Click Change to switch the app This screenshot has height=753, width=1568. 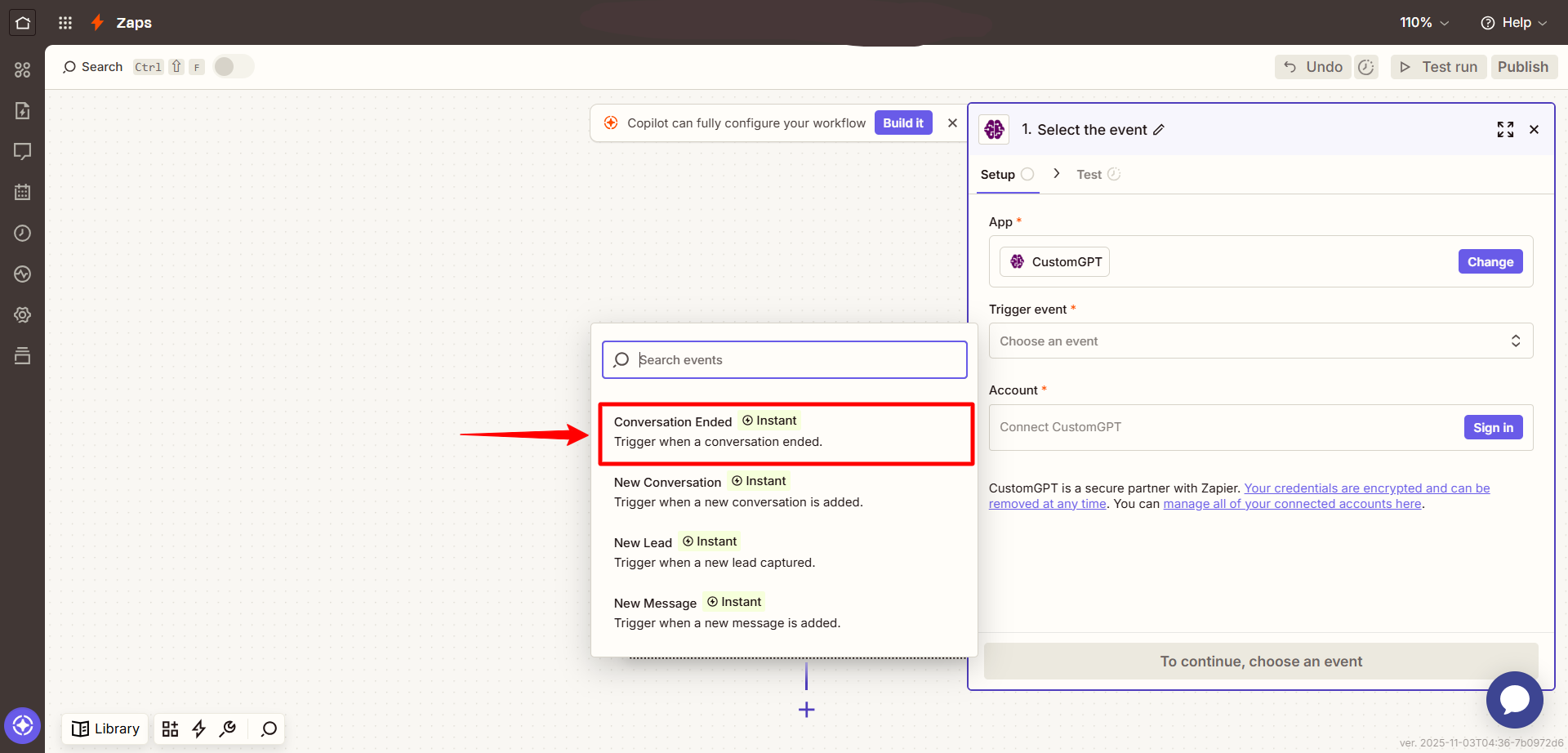pyautogui.click(x=1490, y=262)
